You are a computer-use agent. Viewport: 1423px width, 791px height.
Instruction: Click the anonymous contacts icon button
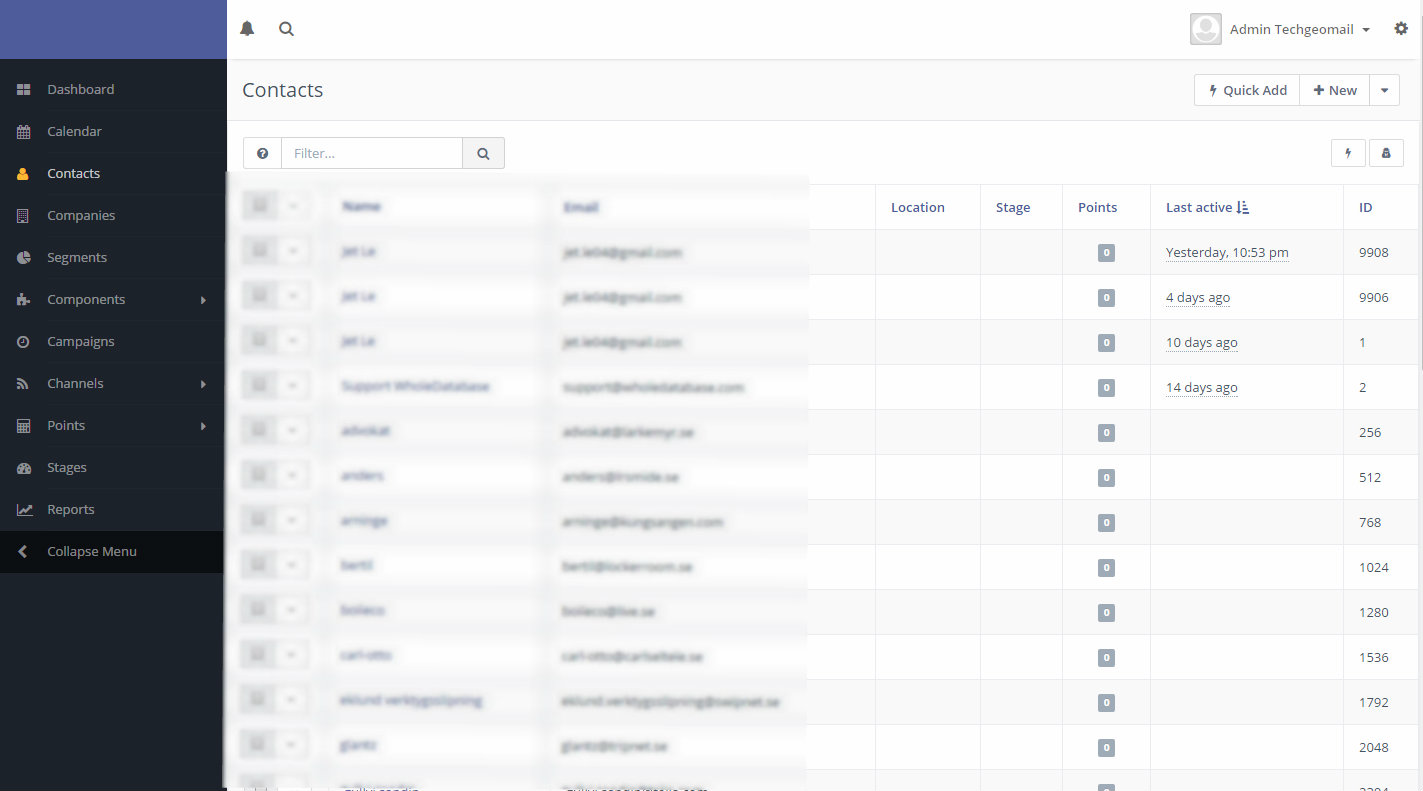coord(1386,153)
